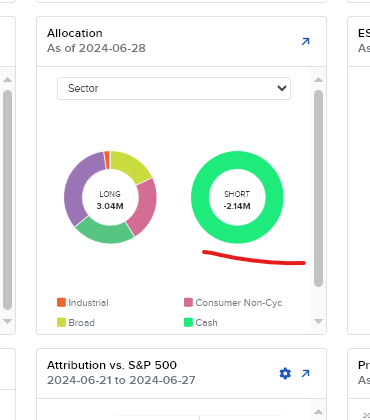
Task: Select the pink Consumer Non-Cyc donut segment
Action: click(x=144, y=208)
